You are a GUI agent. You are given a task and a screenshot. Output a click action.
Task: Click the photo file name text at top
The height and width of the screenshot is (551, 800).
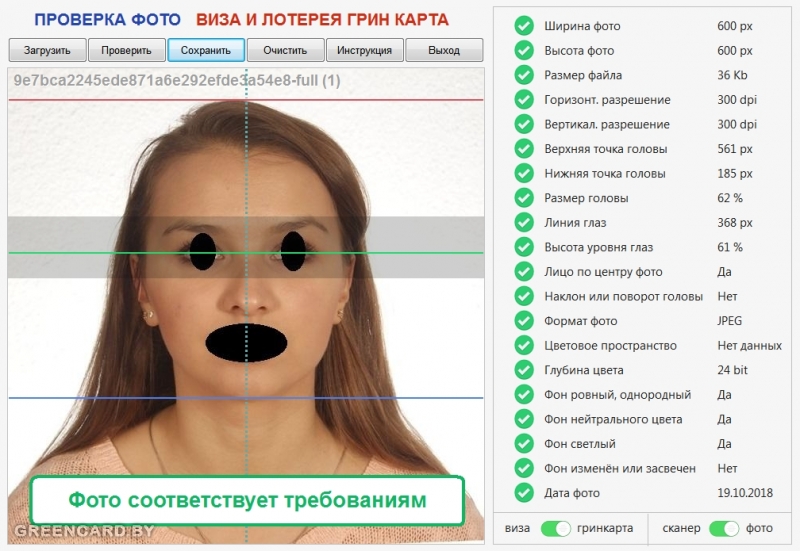[x=177, y=81]
